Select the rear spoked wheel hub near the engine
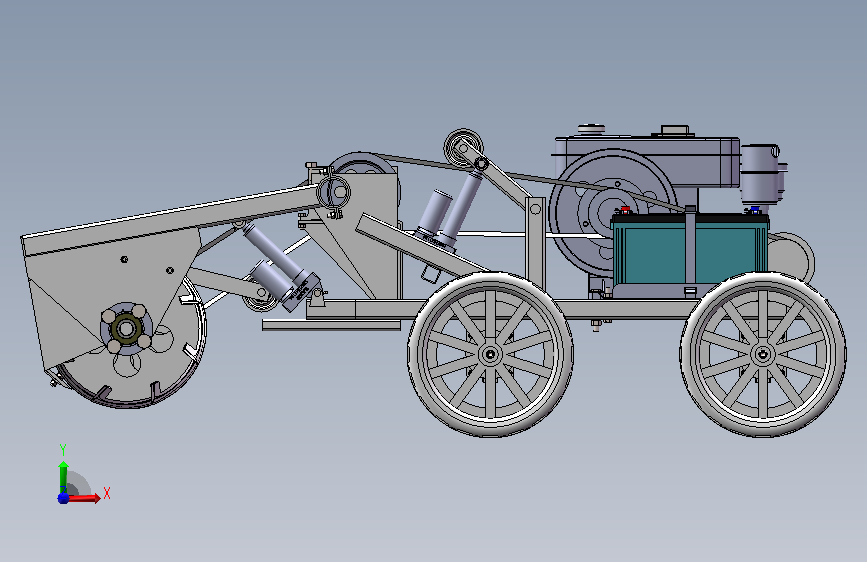 click(762, 355)
